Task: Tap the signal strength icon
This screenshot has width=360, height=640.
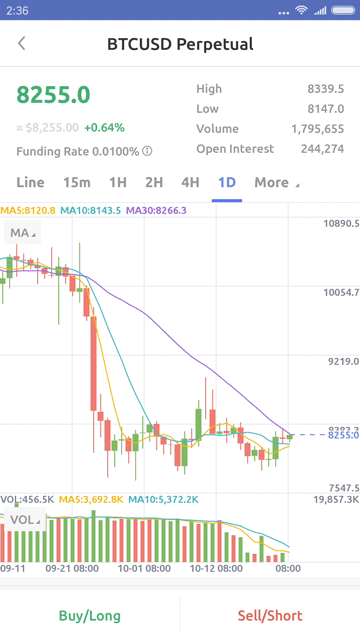Action: (x=320, y=10)
